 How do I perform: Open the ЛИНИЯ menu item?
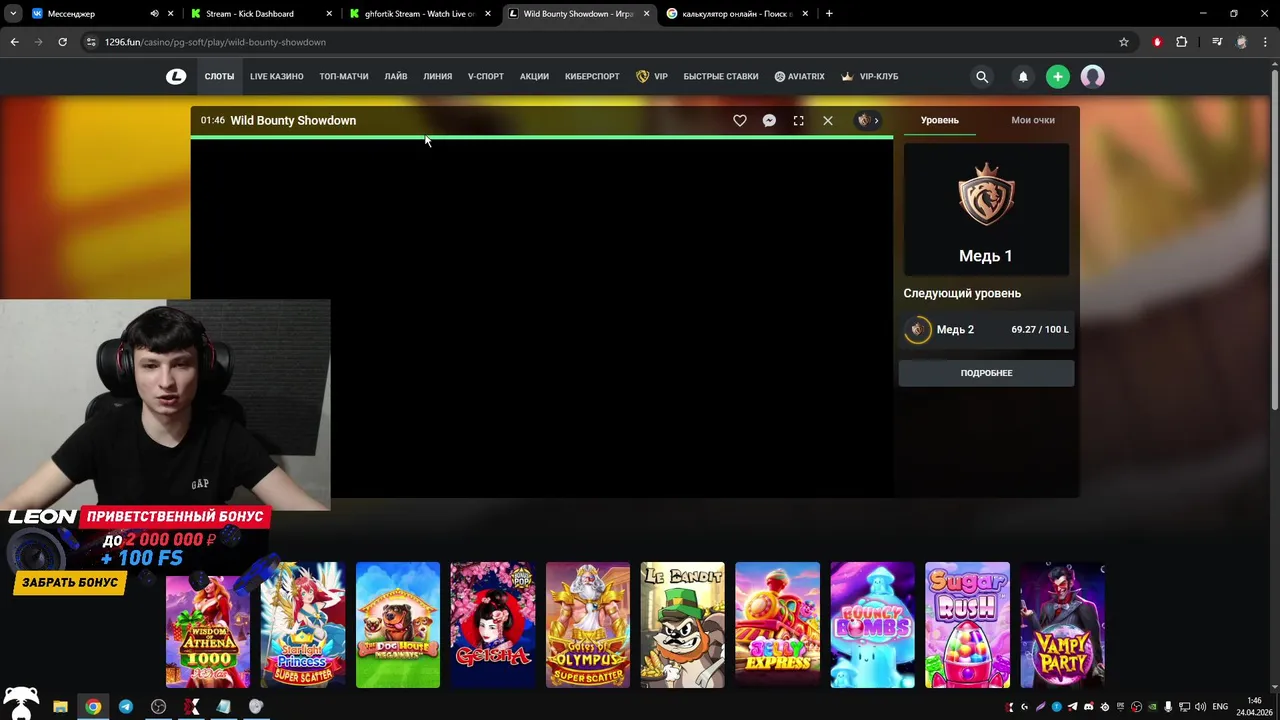(438, 77)
